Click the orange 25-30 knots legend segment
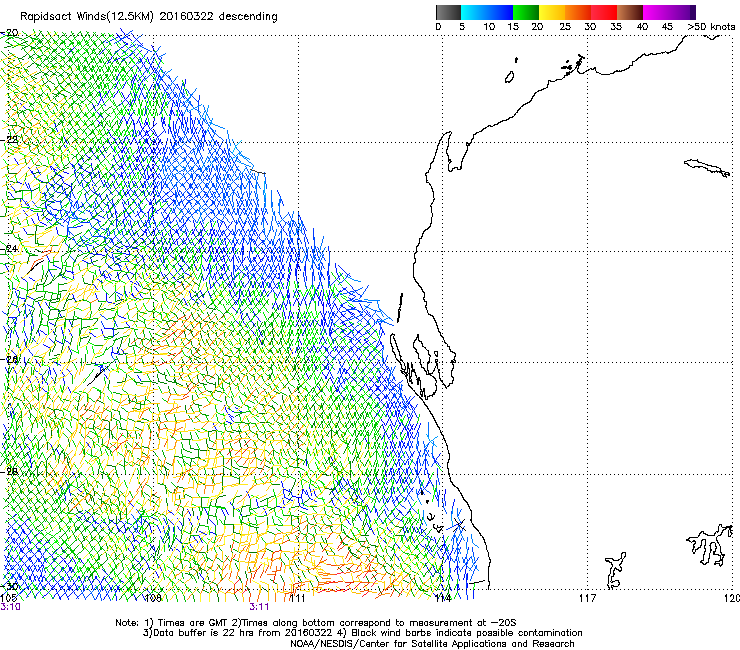 click(x=578, y=12)
